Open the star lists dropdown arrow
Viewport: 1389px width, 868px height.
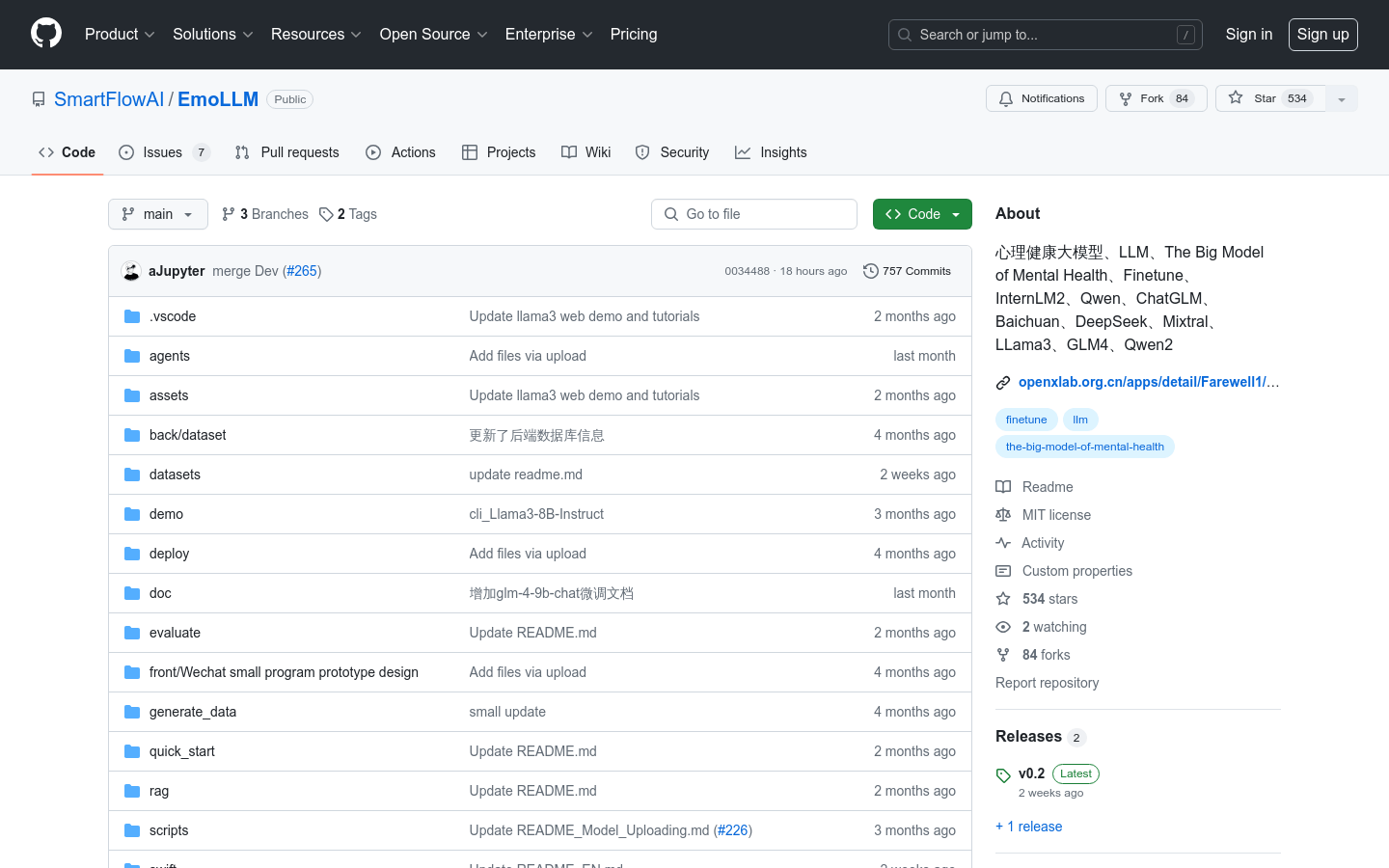point(1342,98)
